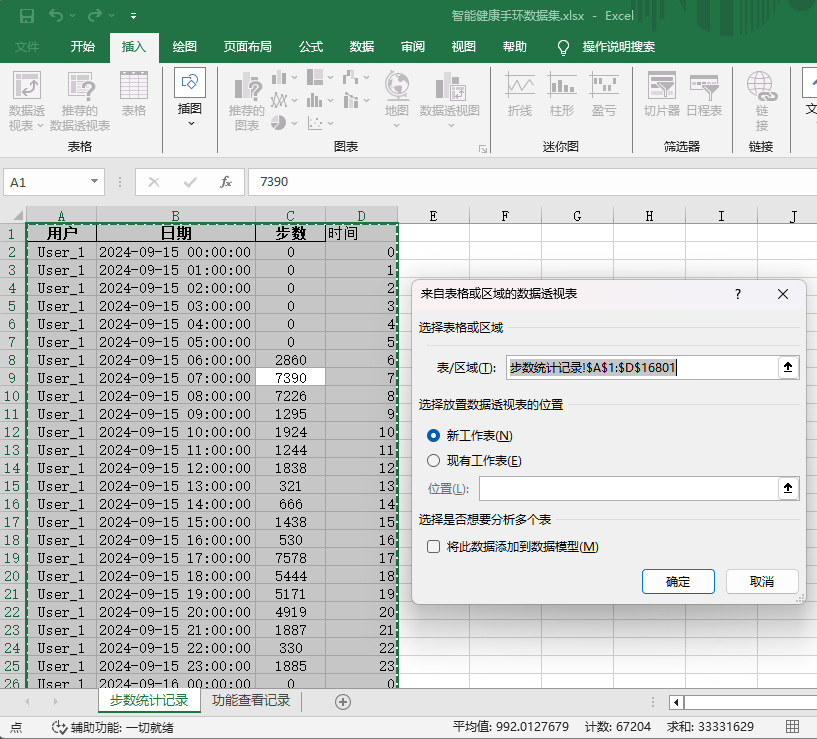The image size is (817, 739).
Task: Switch to the View (视图) tab
Action: pos(463,47)
